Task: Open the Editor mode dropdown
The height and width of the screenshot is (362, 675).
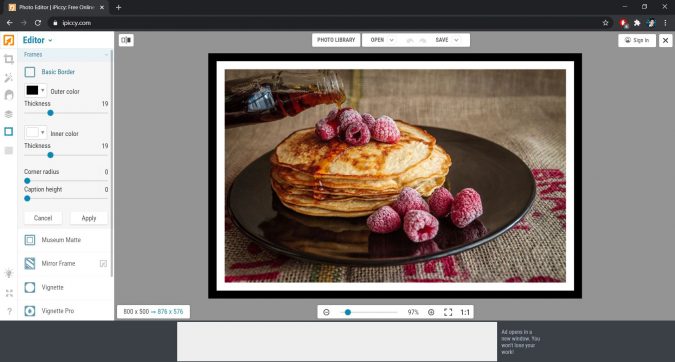Action: (x=37, y=40)
